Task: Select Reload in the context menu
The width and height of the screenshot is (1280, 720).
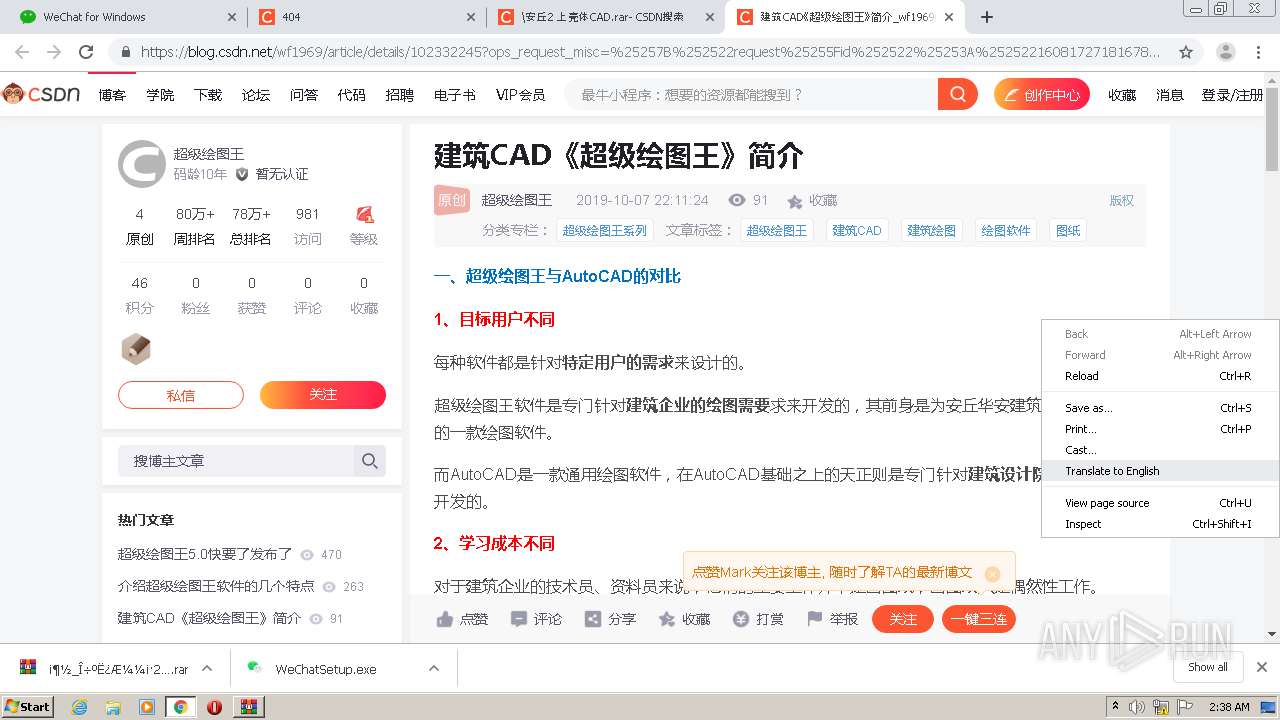Action: [x=1159, y=376]
